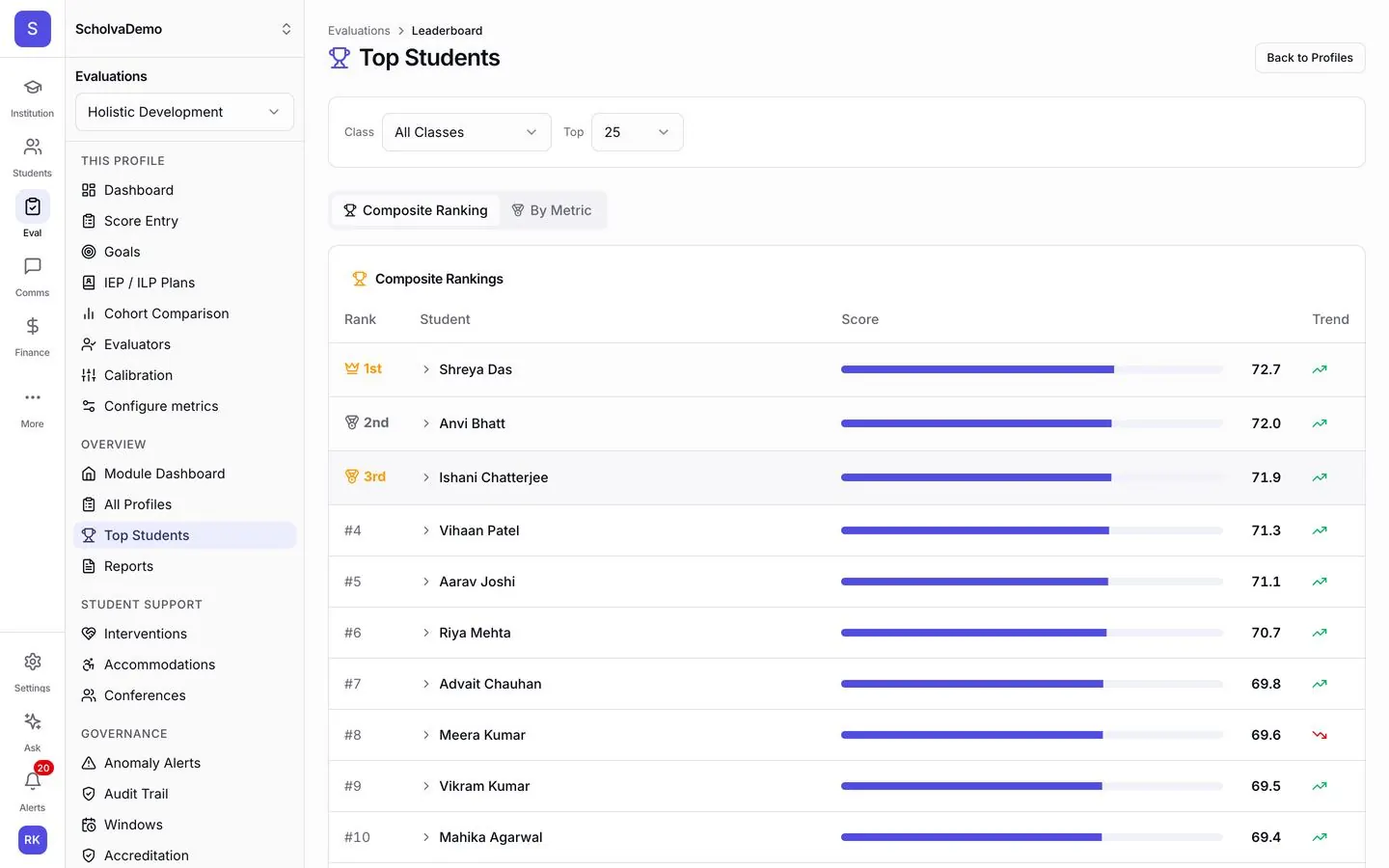Open Cohort Comparison in the sidebar
Image resolution: width=1389 pixels, height=868 pixels.
pyautogui.click(x=184, y=313)
